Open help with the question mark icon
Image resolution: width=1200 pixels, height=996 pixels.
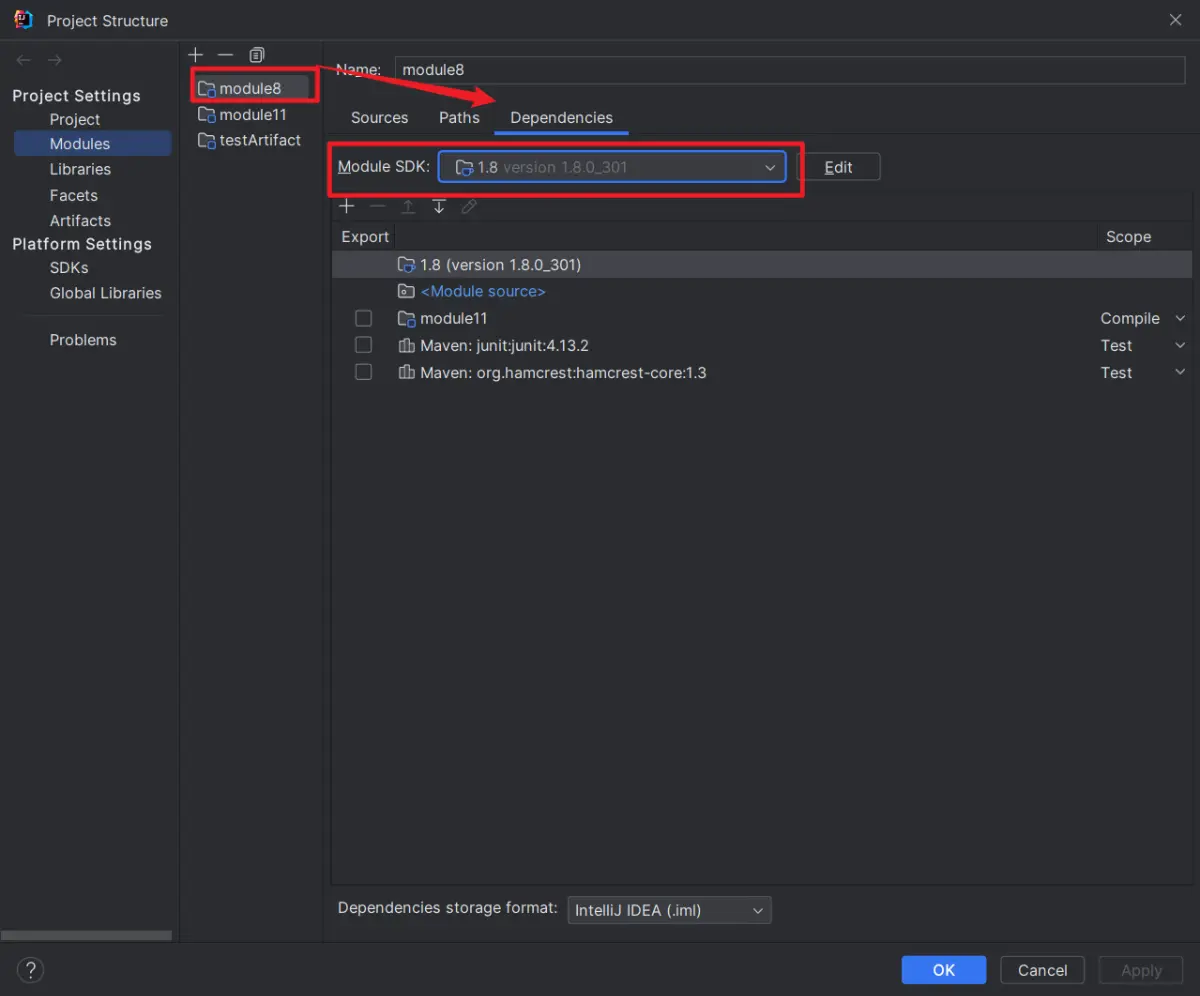point(31,969)
